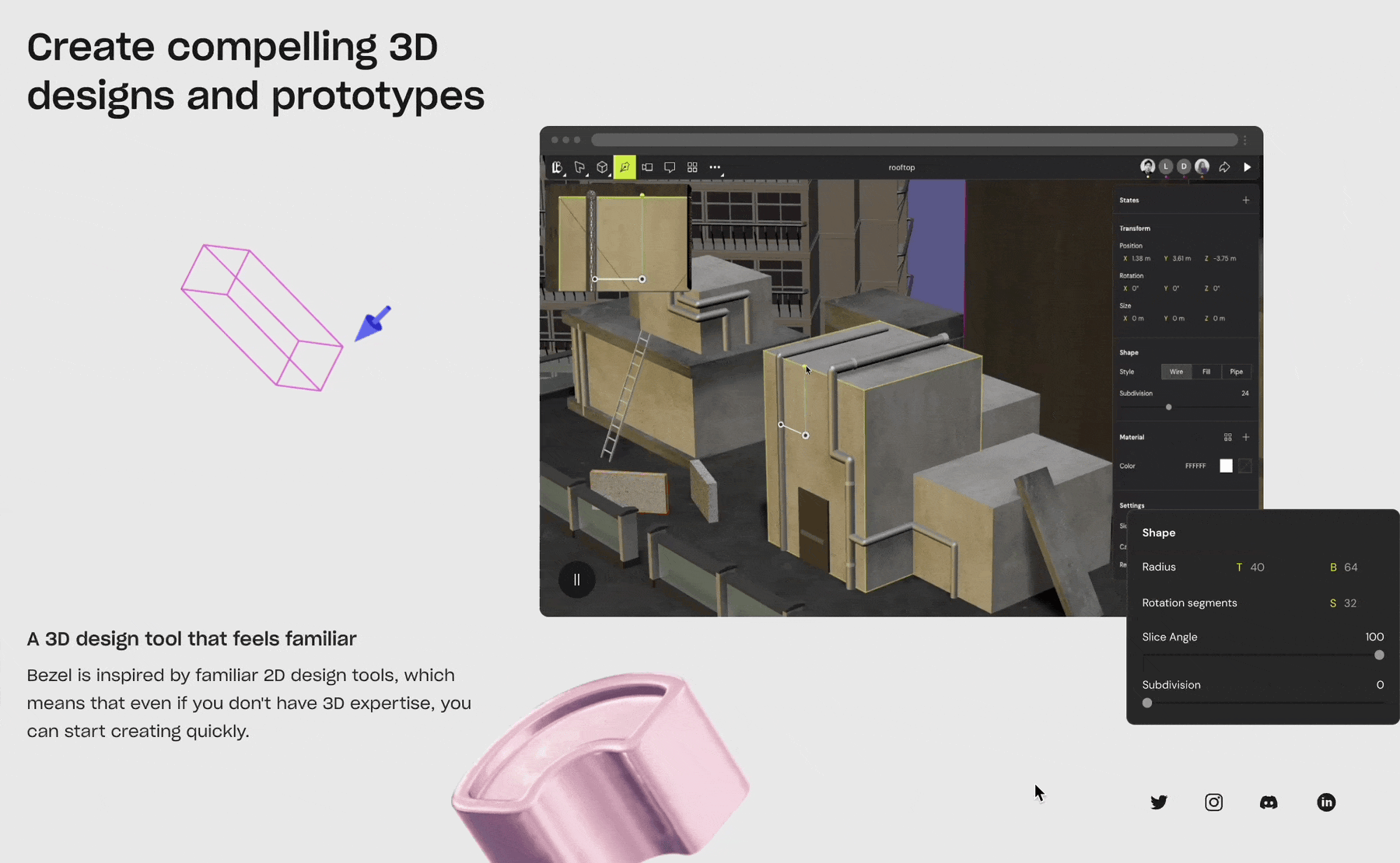Click the collaborator avatar labeled D
The image size is (1400, 863).
point(1184,166)
